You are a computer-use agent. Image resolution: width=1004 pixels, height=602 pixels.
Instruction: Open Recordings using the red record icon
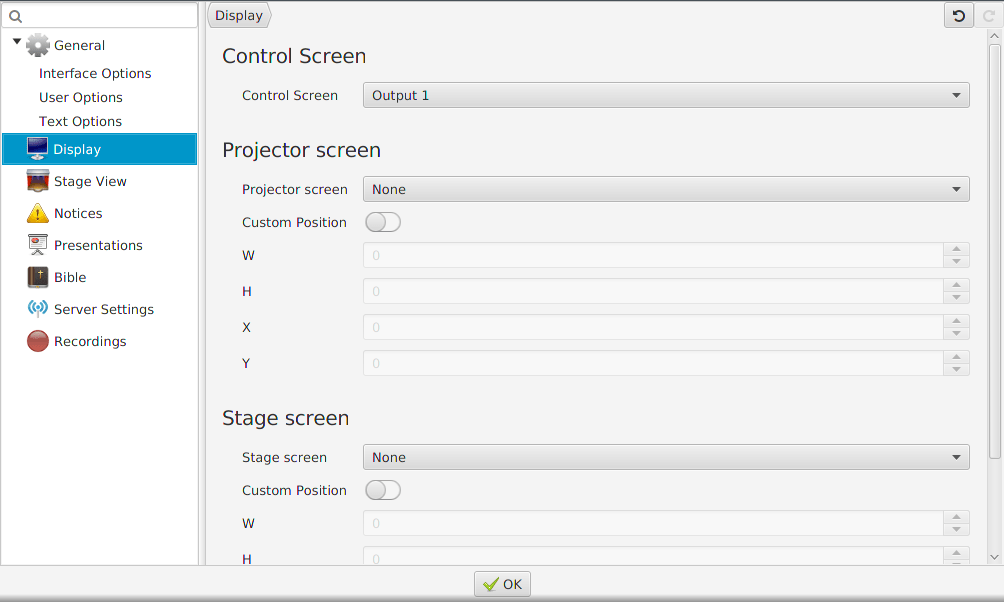pyautogui.click(x=37, y=341)
